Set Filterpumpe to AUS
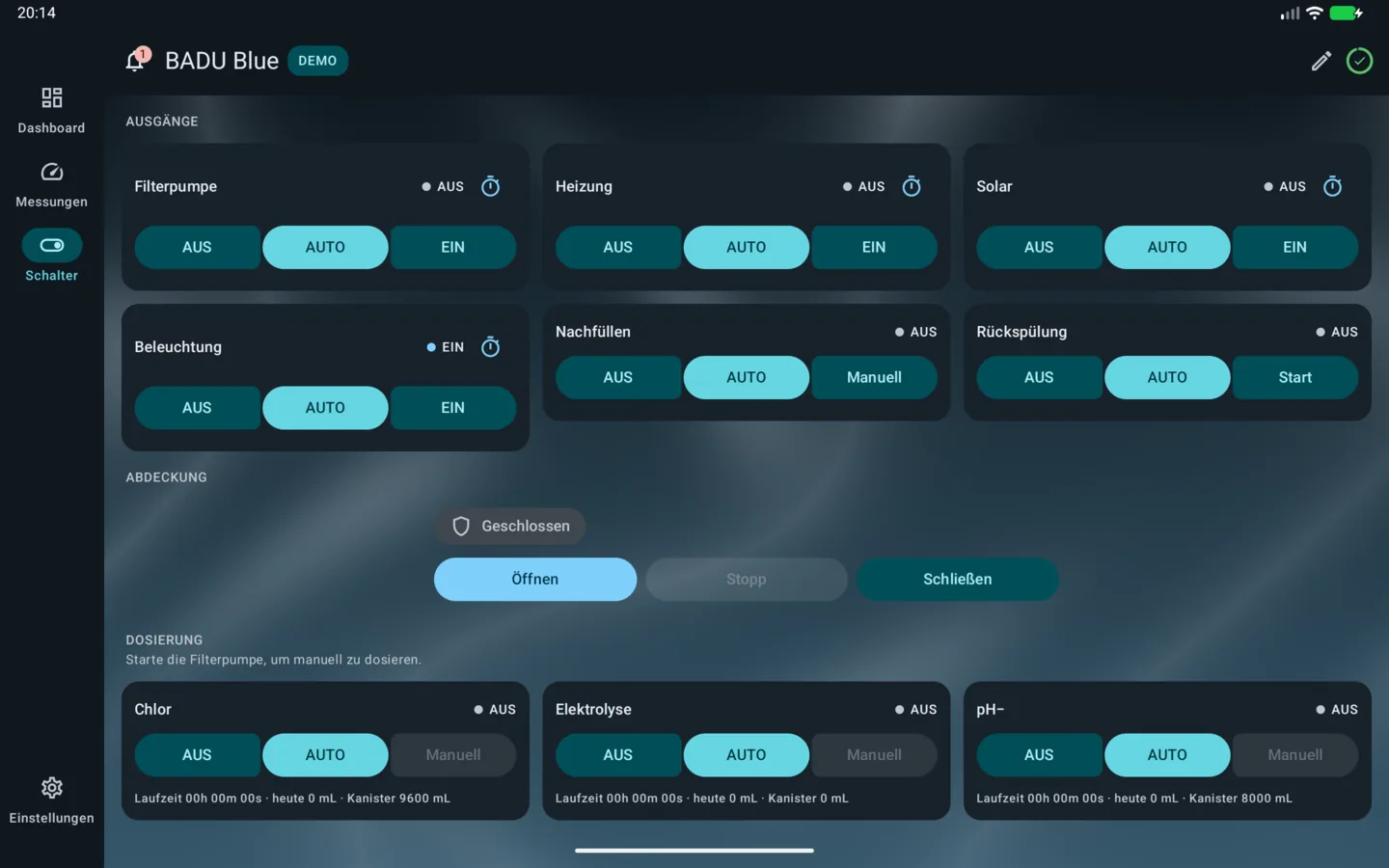Screen dimensions: 1389x868 point(197,247)
